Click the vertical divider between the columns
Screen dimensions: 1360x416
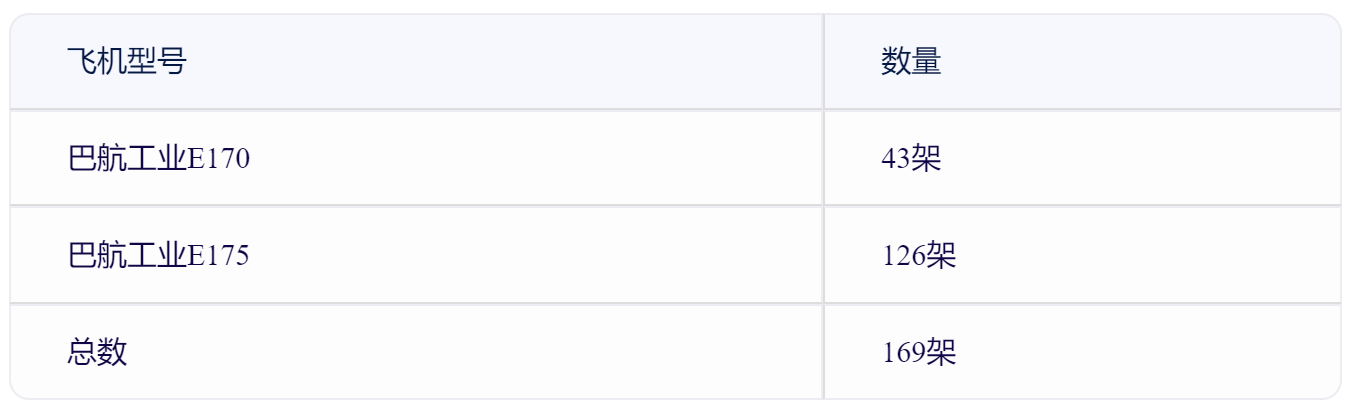click(824, 206)
